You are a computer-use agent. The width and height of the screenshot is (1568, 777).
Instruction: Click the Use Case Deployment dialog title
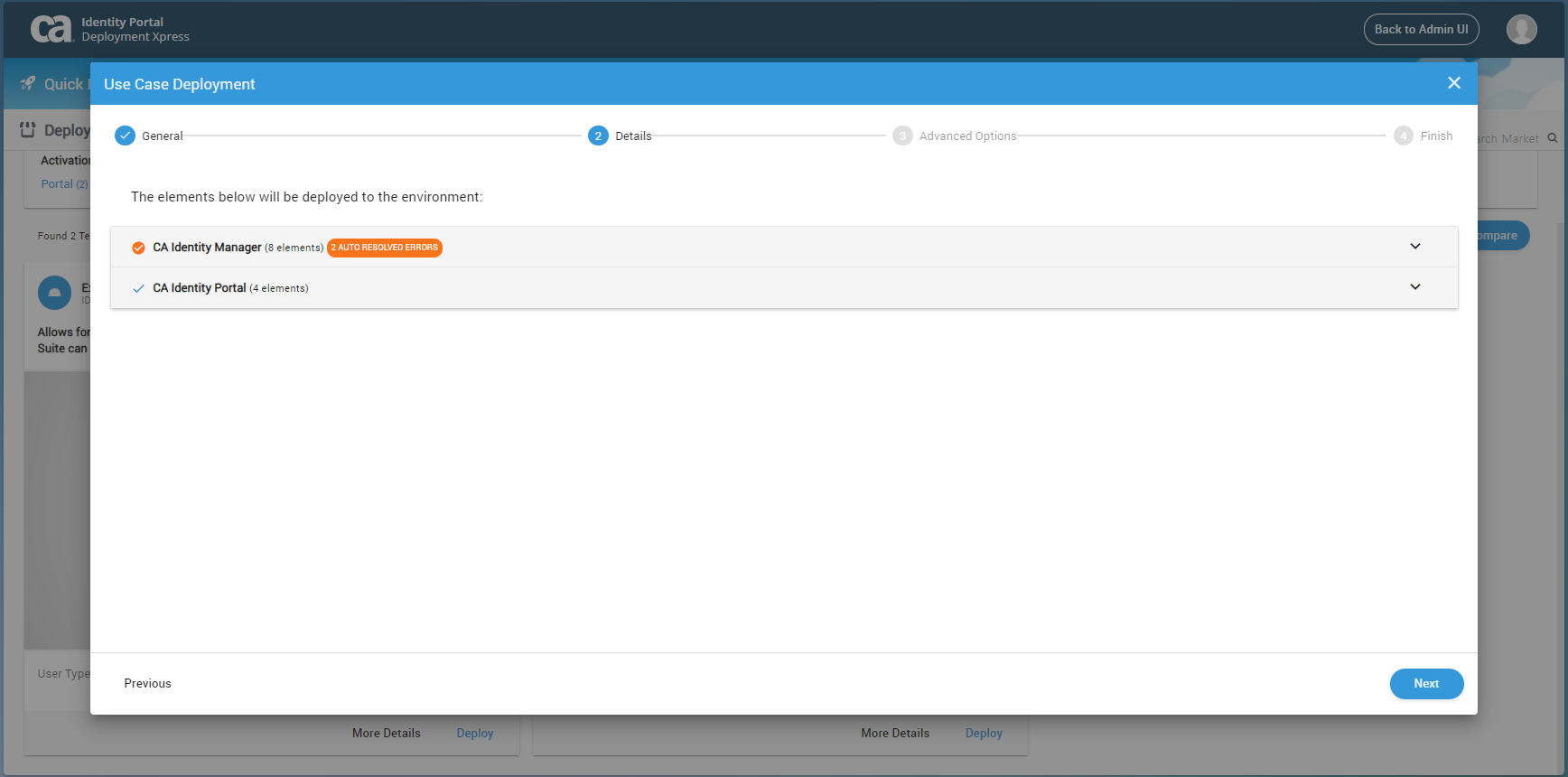(180, 84)
